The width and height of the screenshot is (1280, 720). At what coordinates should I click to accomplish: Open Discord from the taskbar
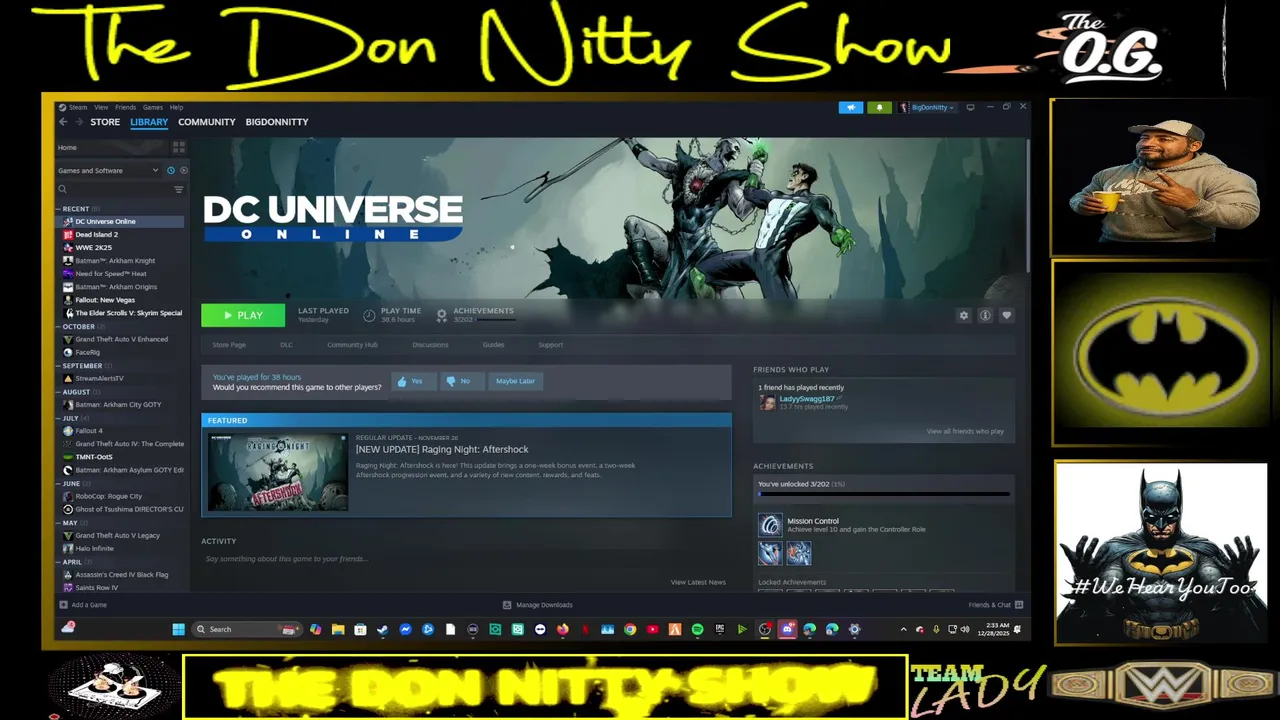787,629
